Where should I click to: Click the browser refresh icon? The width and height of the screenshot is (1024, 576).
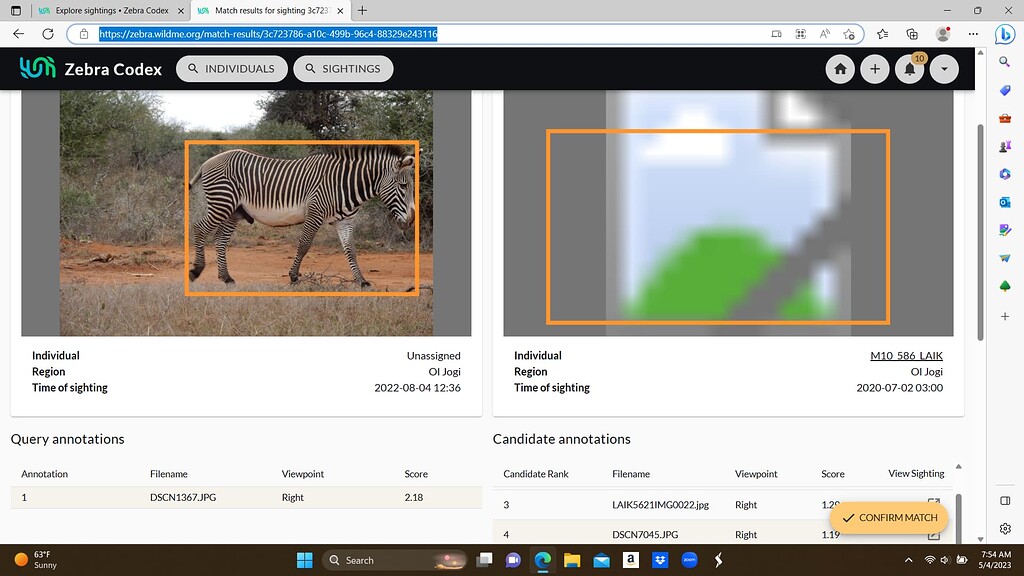[47, 33]
